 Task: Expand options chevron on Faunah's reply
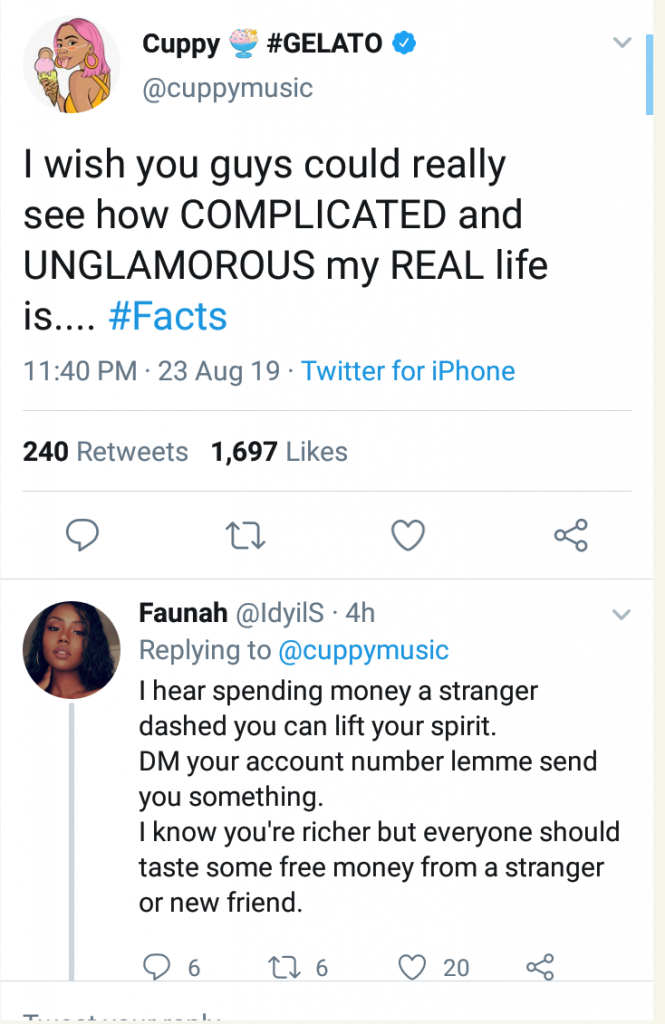[622, 613]
